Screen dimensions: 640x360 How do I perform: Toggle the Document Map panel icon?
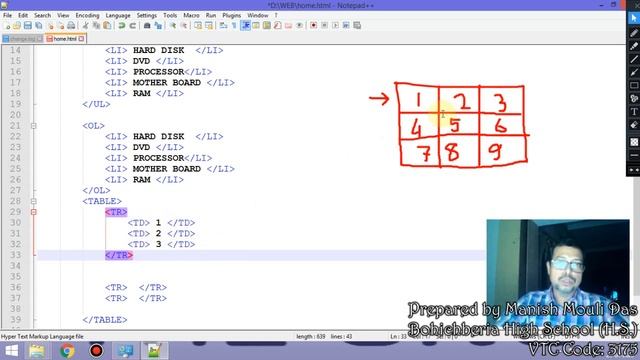point(267,25)
